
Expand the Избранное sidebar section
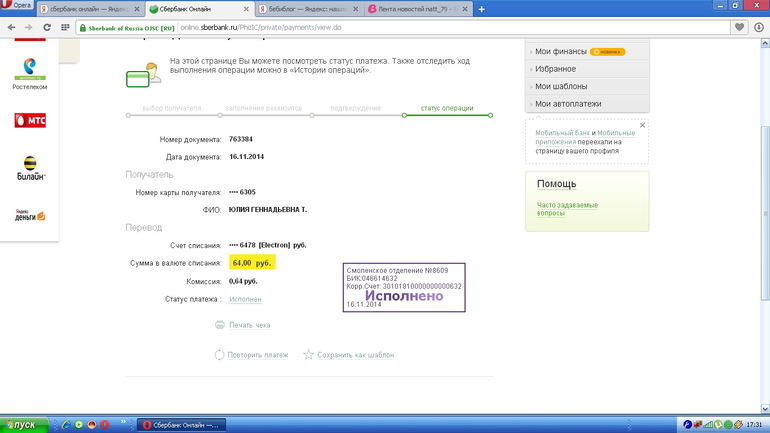coord(555,68)
